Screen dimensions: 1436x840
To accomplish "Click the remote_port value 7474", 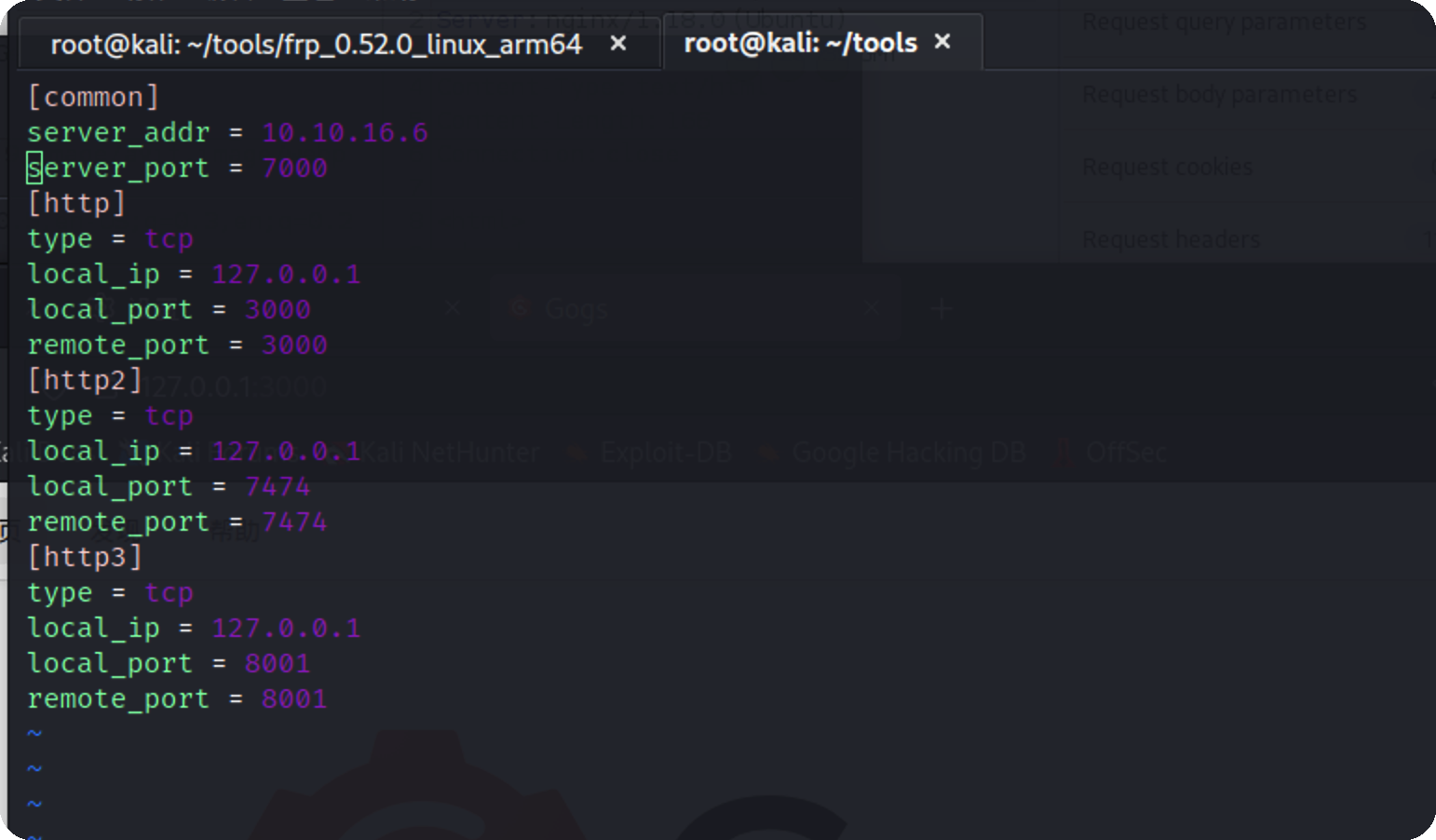I will click(x=294, y=522).
